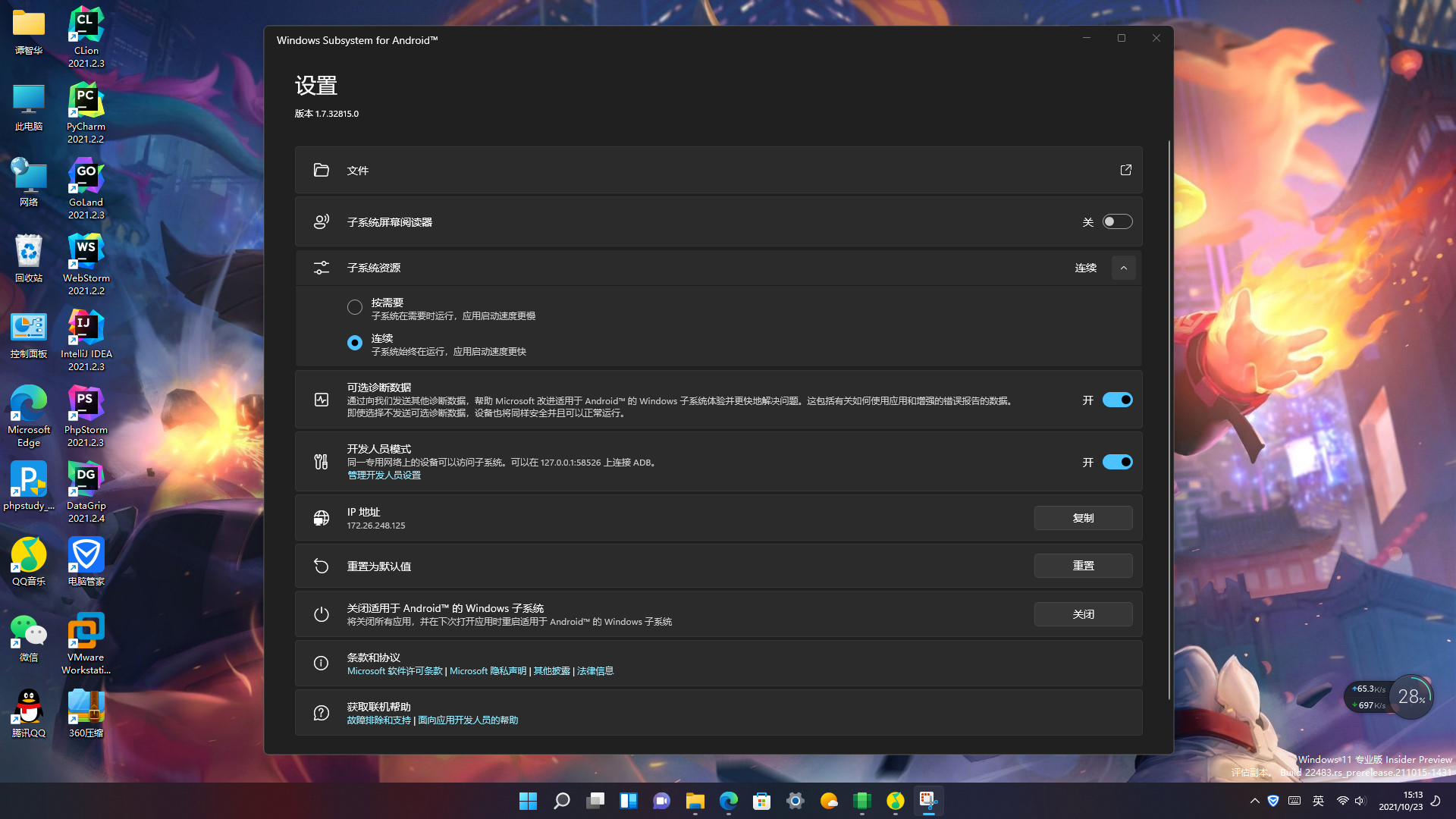Click the folder icon beside 文件

tap(322, 170)
